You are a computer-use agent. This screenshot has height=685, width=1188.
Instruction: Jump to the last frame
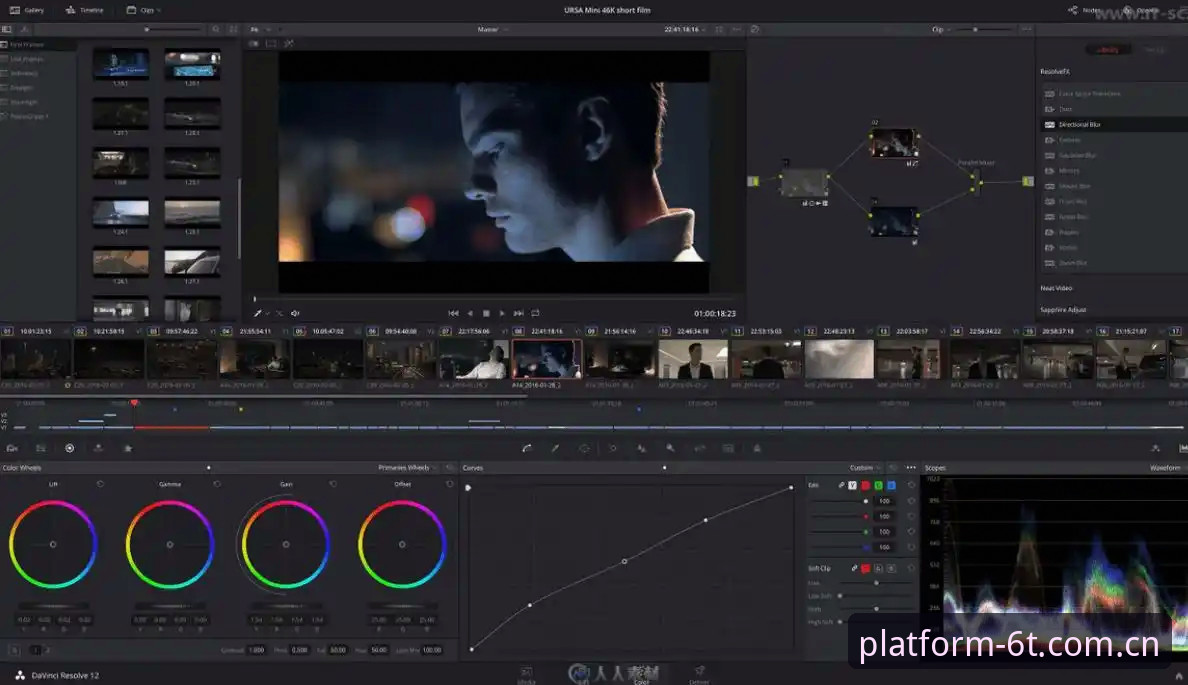click(518, 313)
